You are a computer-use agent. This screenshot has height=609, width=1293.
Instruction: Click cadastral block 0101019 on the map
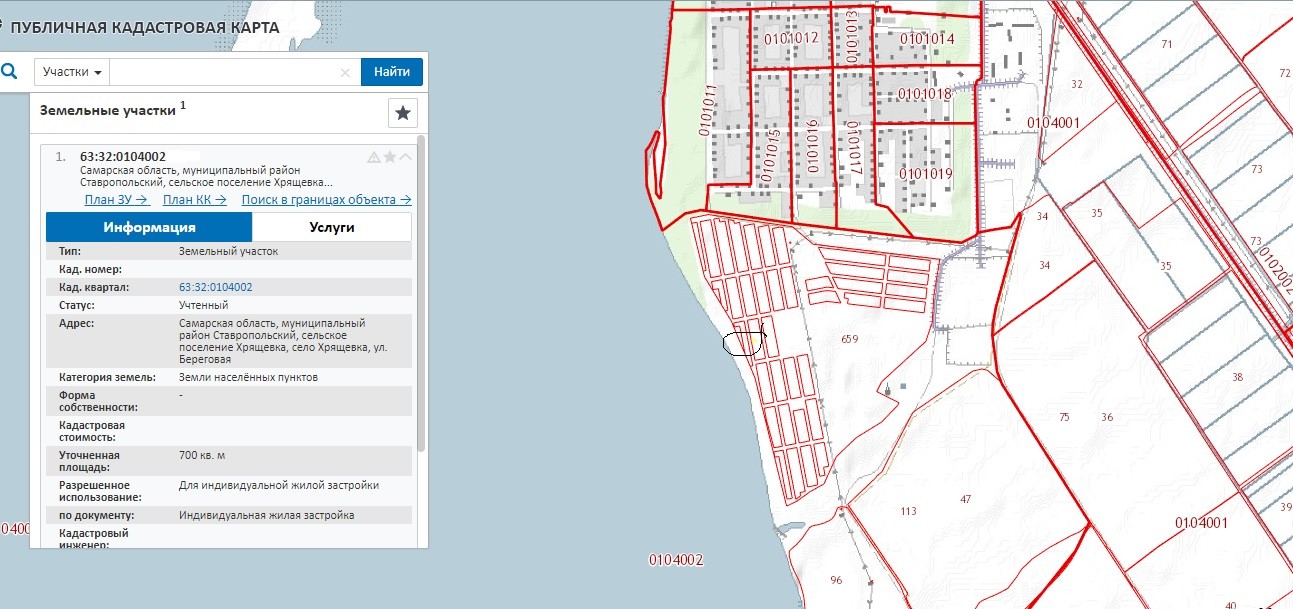click(925, 174)
